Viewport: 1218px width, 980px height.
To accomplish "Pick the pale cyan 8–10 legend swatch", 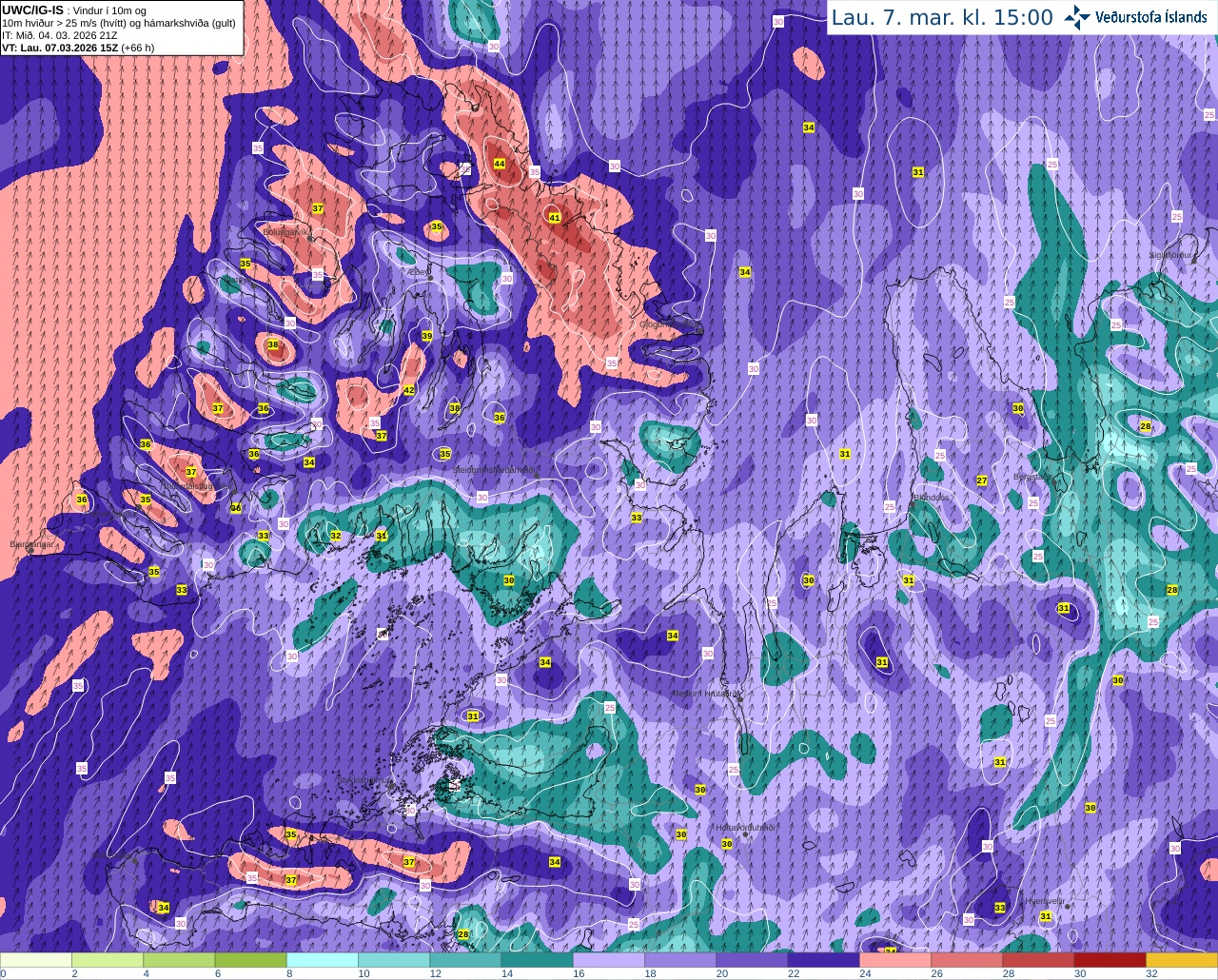I will click(x=323, y=960).
